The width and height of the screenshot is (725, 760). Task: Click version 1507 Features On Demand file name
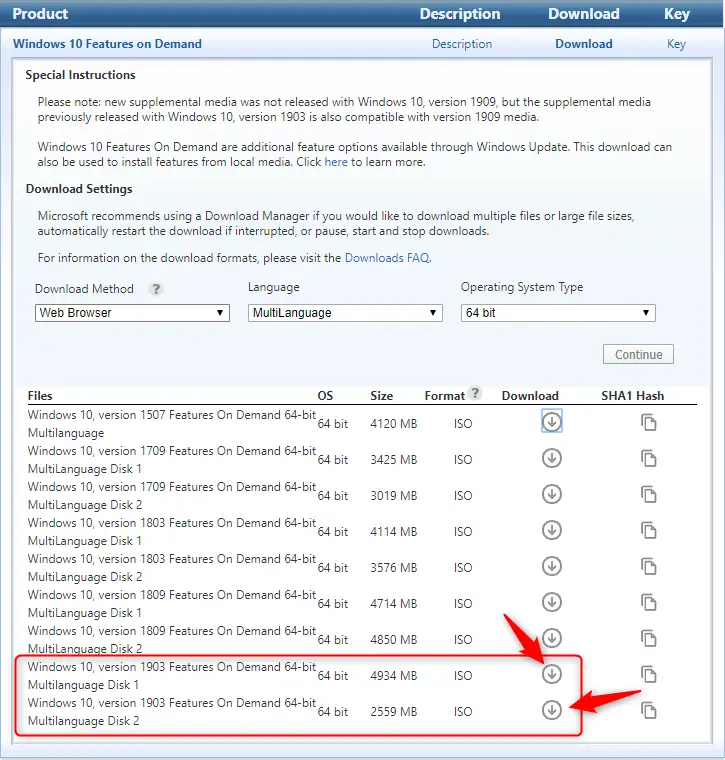click(x=172, y=424)
